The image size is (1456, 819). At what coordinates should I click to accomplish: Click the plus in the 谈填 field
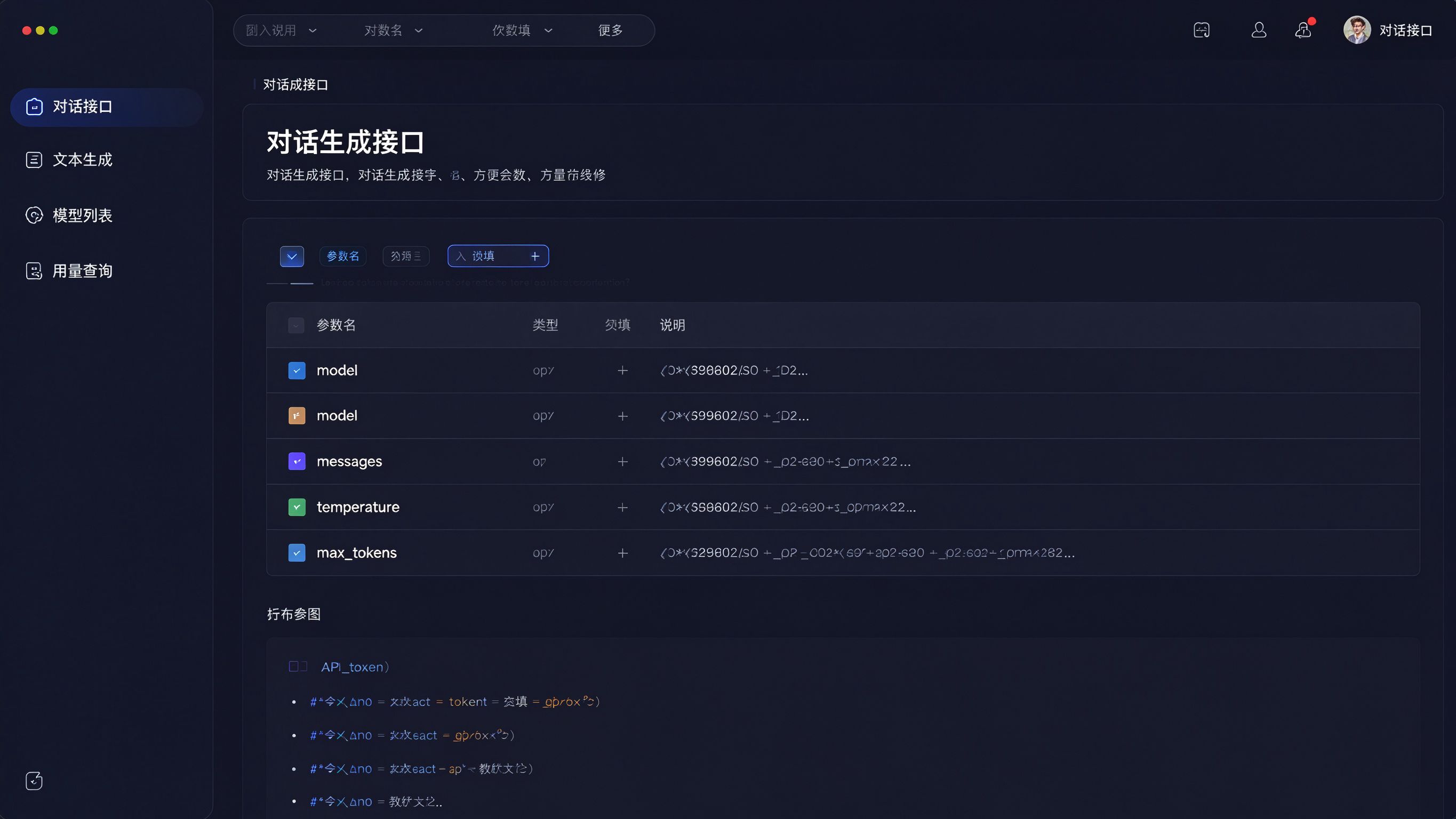coord(535,256)
